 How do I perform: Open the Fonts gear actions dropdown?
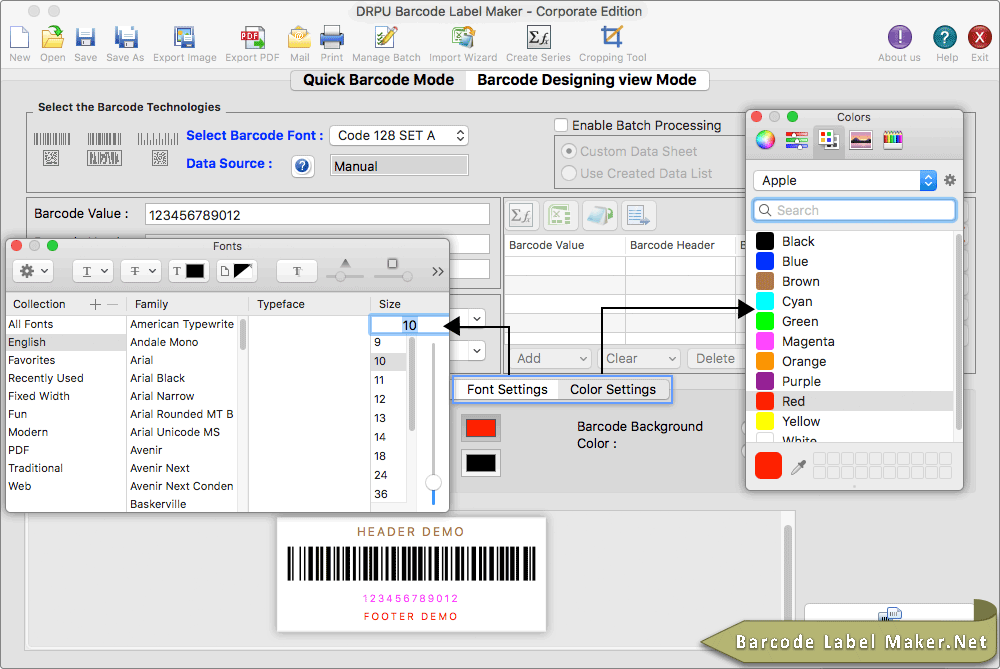(33, 271)
